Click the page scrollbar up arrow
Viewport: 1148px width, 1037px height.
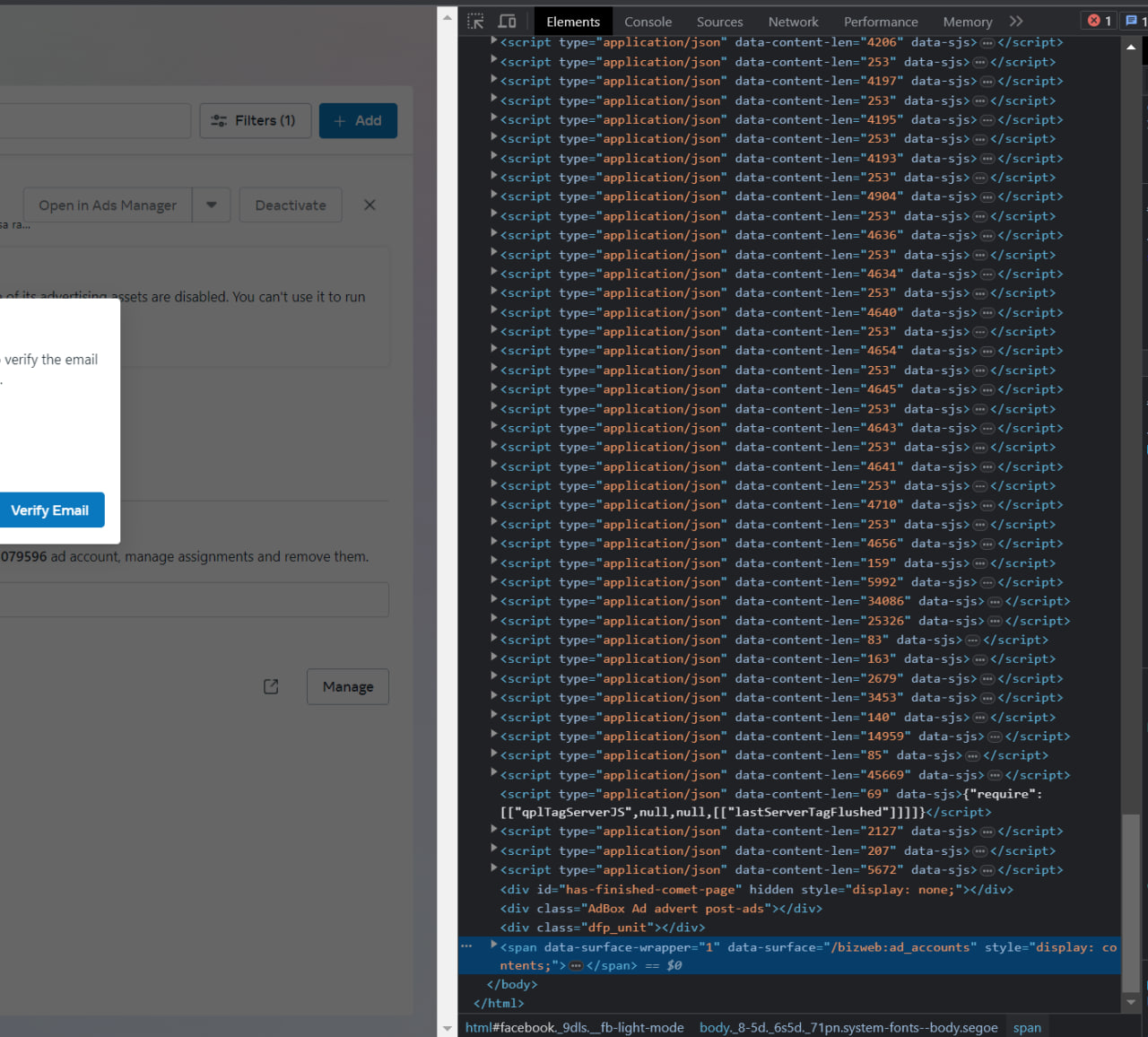click(x=447, y=16)
